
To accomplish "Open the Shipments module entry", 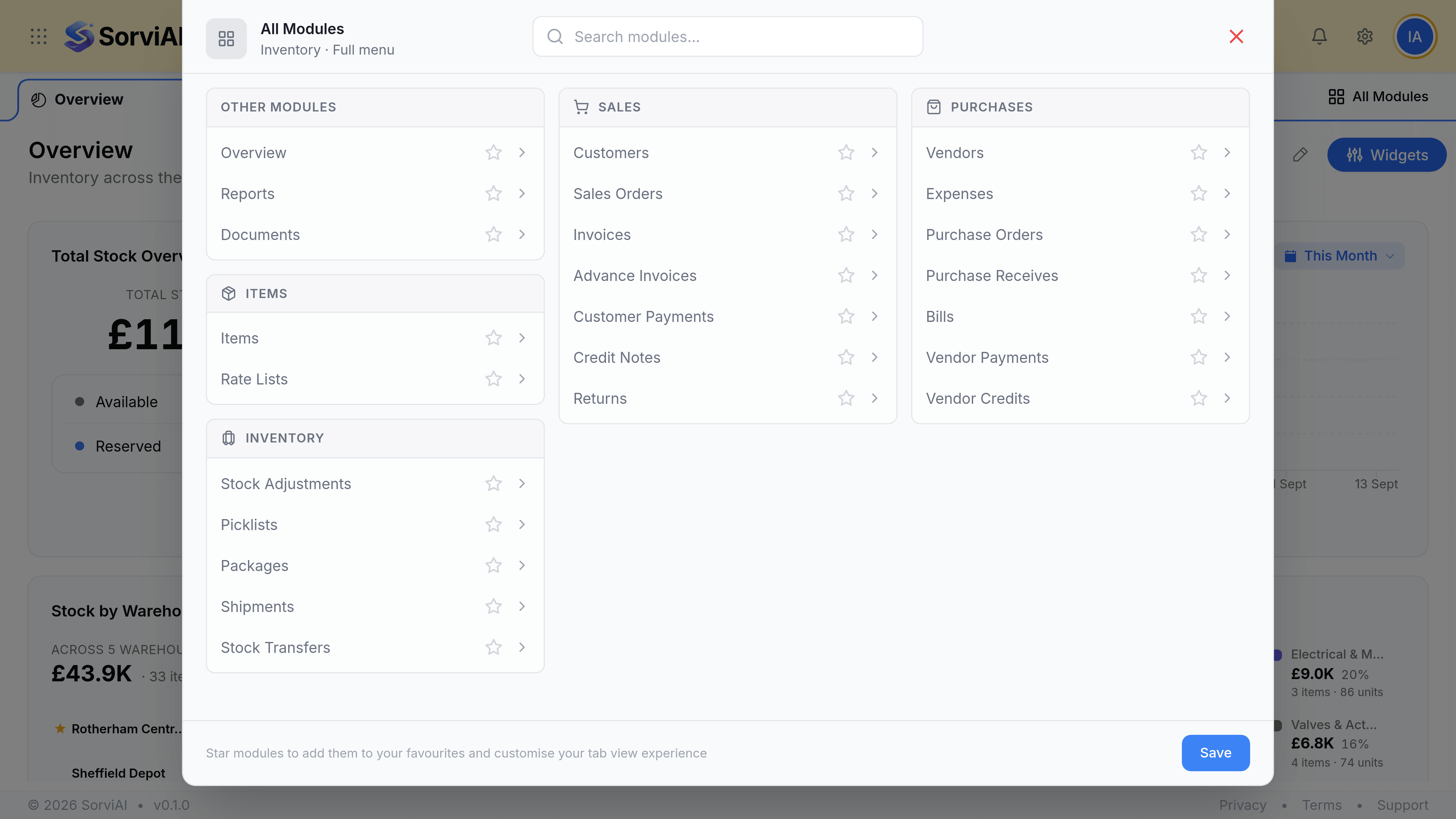I will [x=375, y=607].
